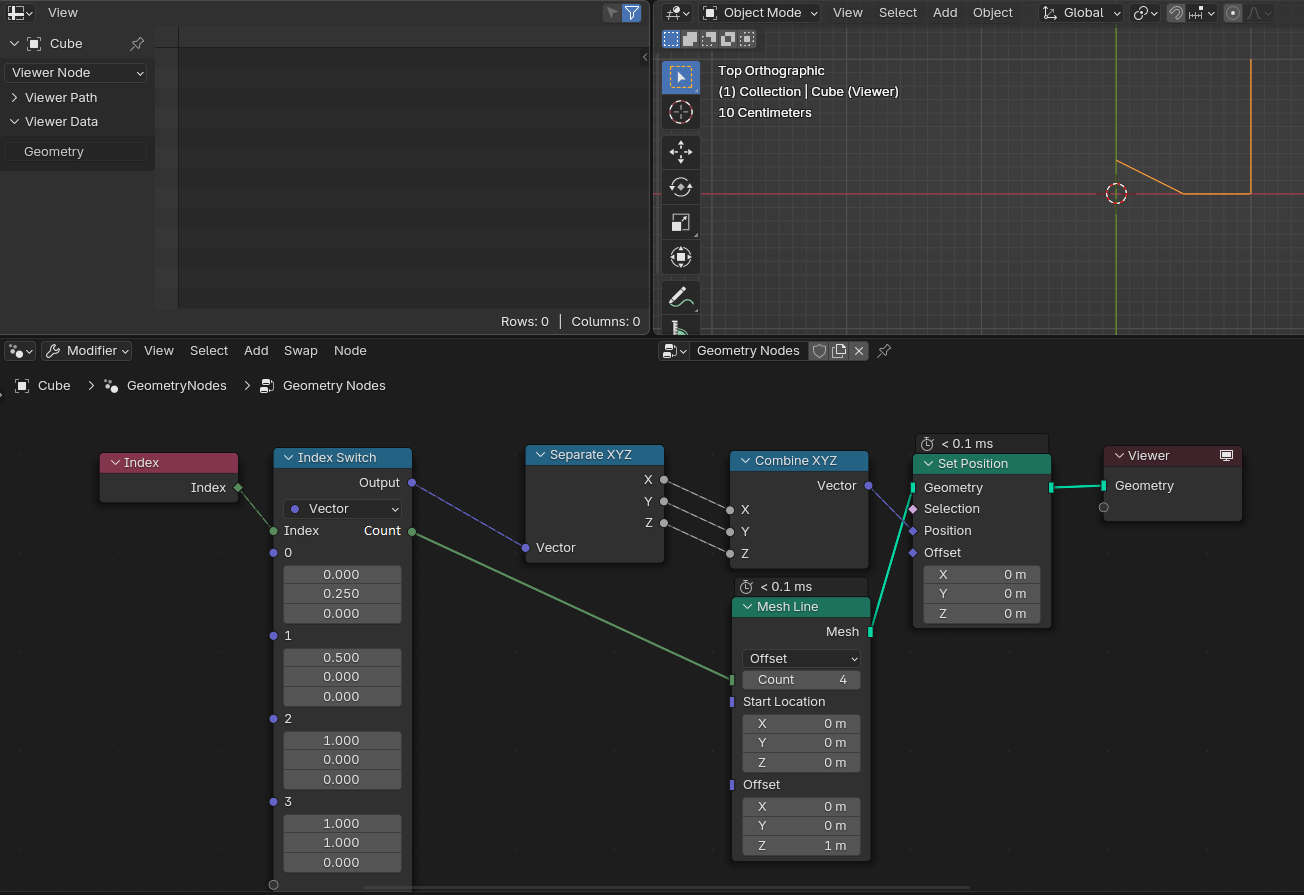Screen dimensions: 1304x895
Task: Activate the 3D Cursor tool
Action: click(x=680, y=112)
